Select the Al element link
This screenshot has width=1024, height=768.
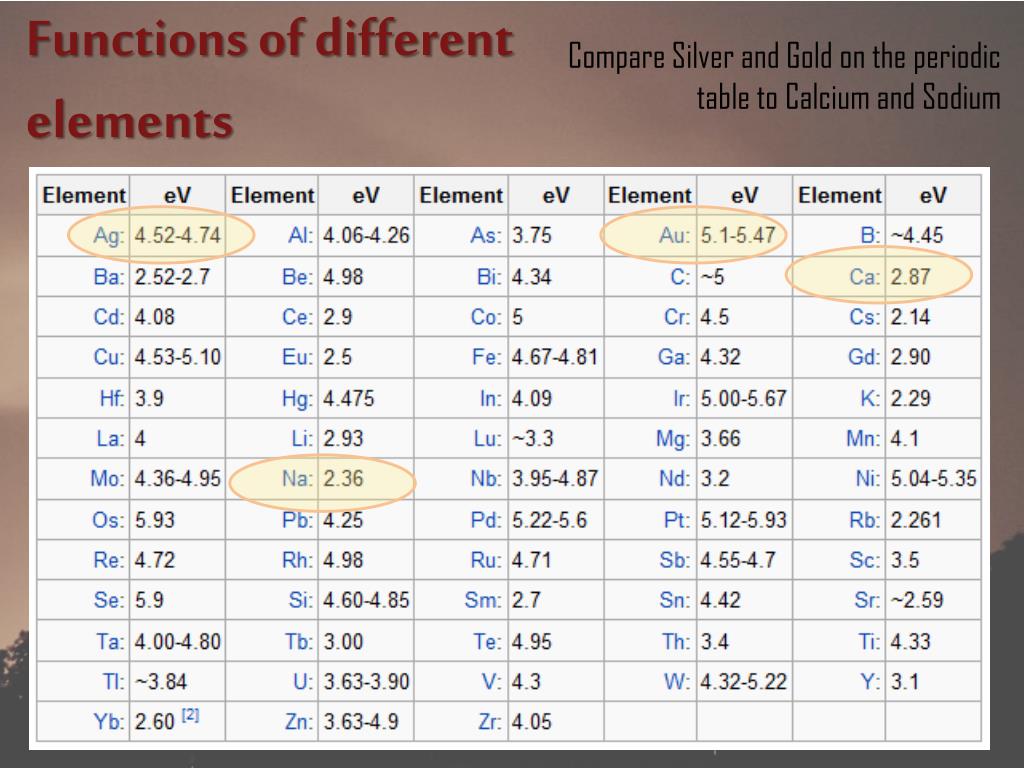point(298,236)
